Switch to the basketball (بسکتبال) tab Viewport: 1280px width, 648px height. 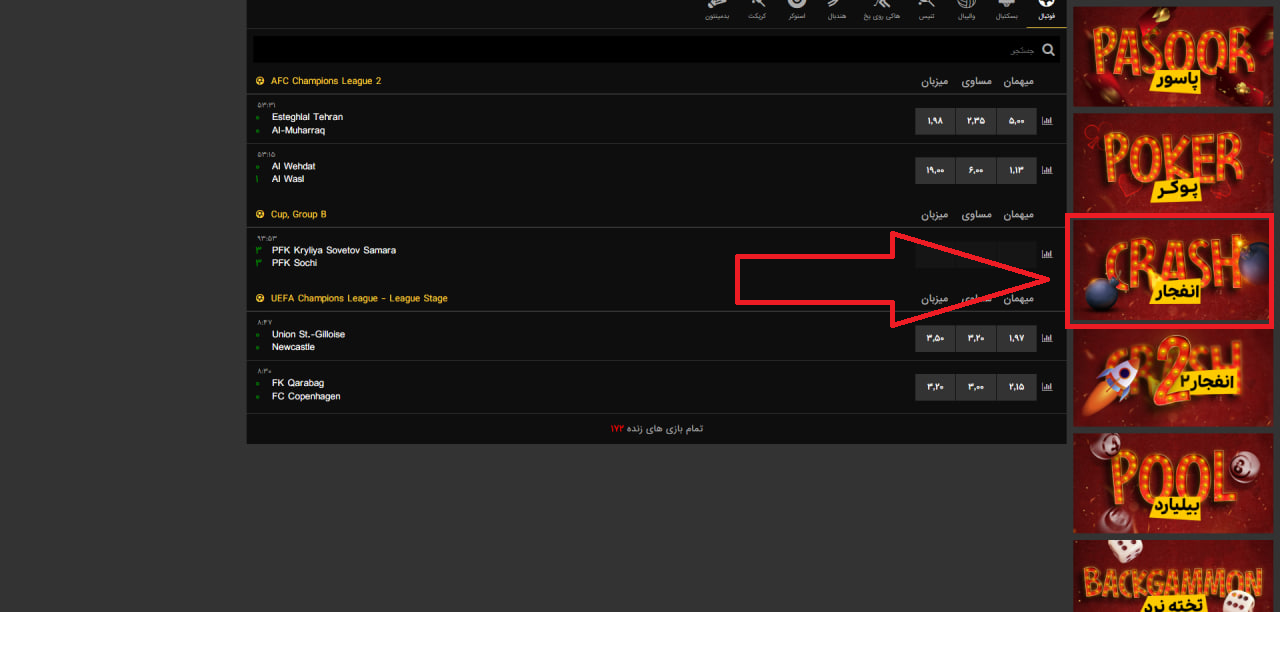tap(1006, 9)
